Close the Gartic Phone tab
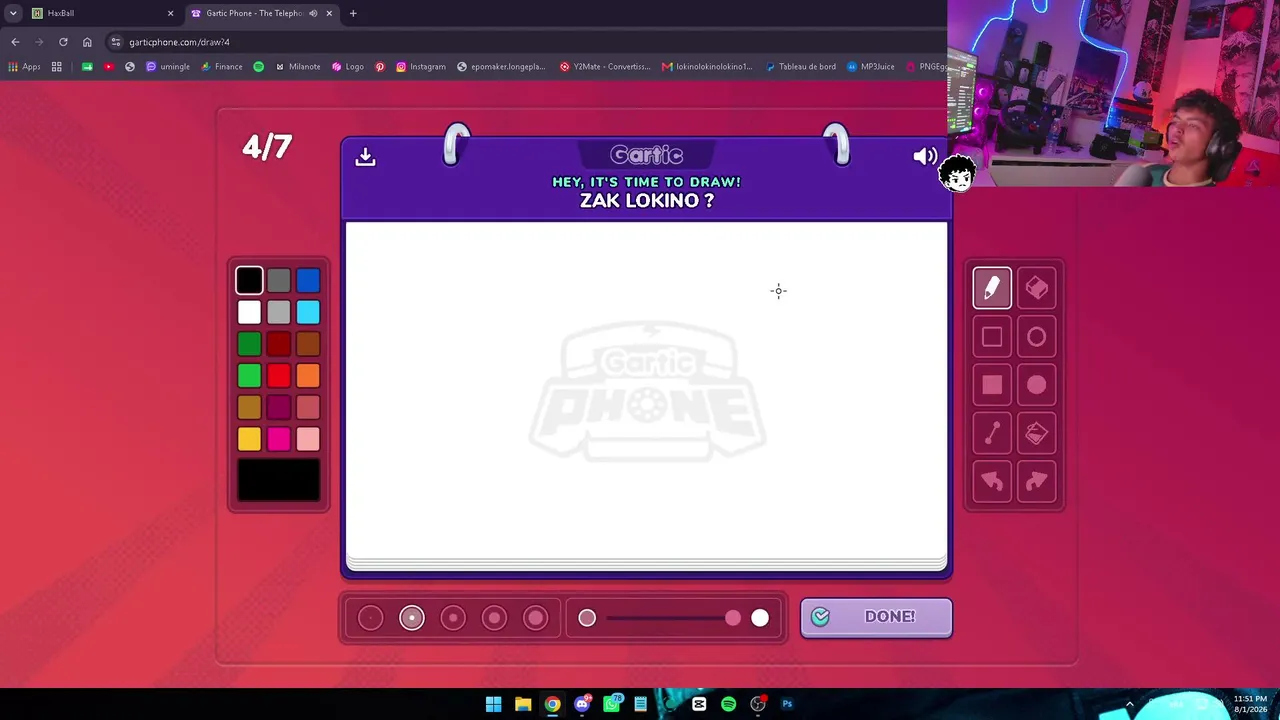 coord(329,13)
